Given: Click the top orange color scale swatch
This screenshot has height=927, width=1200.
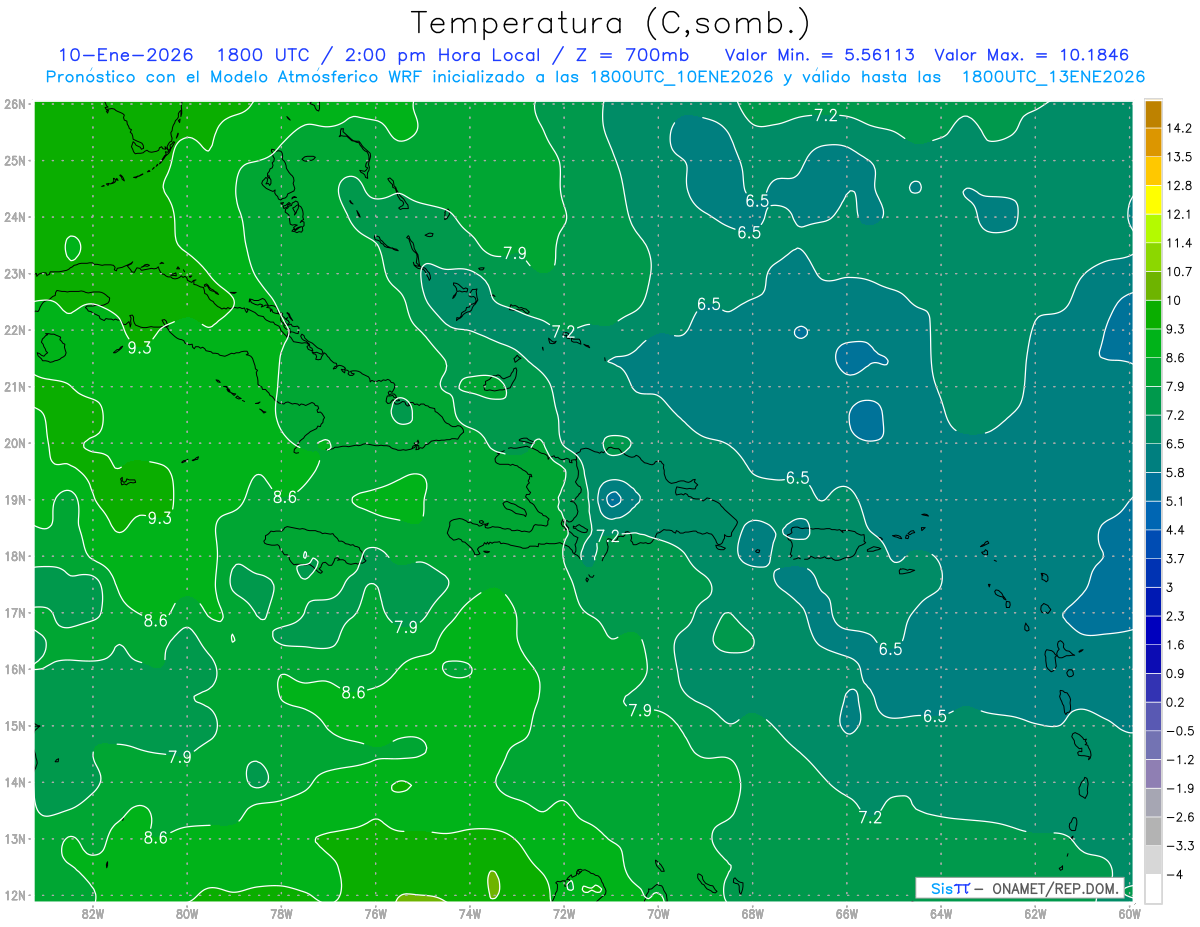Looking at the screenshot, I should [x=1153, y=114].
